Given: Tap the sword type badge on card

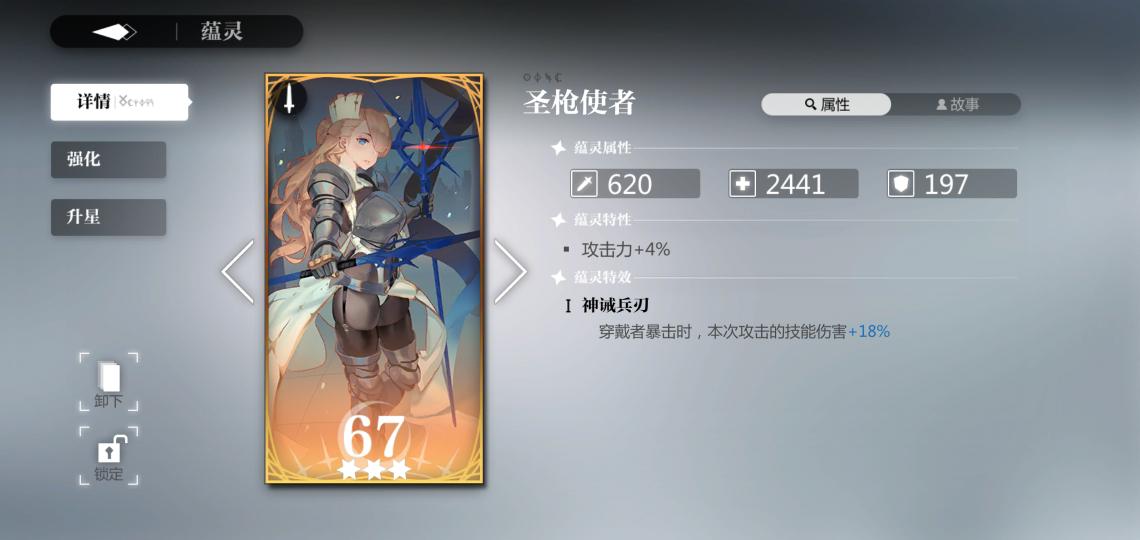Looking at the screenshot, I should [x=289, y=97].
